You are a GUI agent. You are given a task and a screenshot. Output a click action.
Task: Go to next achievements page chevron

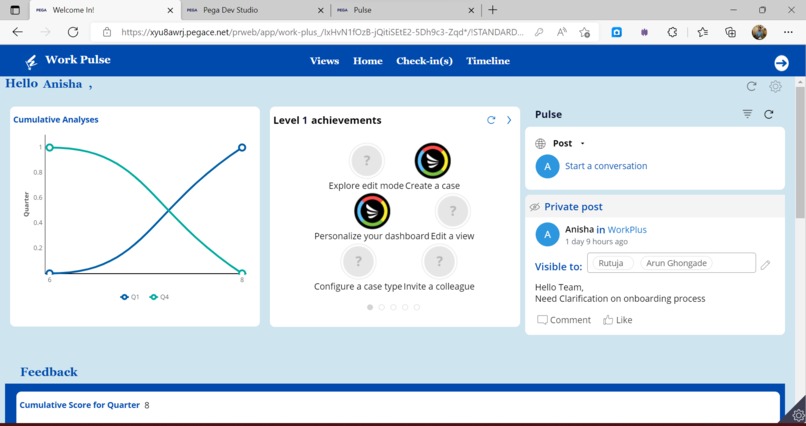[x=509, y=120]
